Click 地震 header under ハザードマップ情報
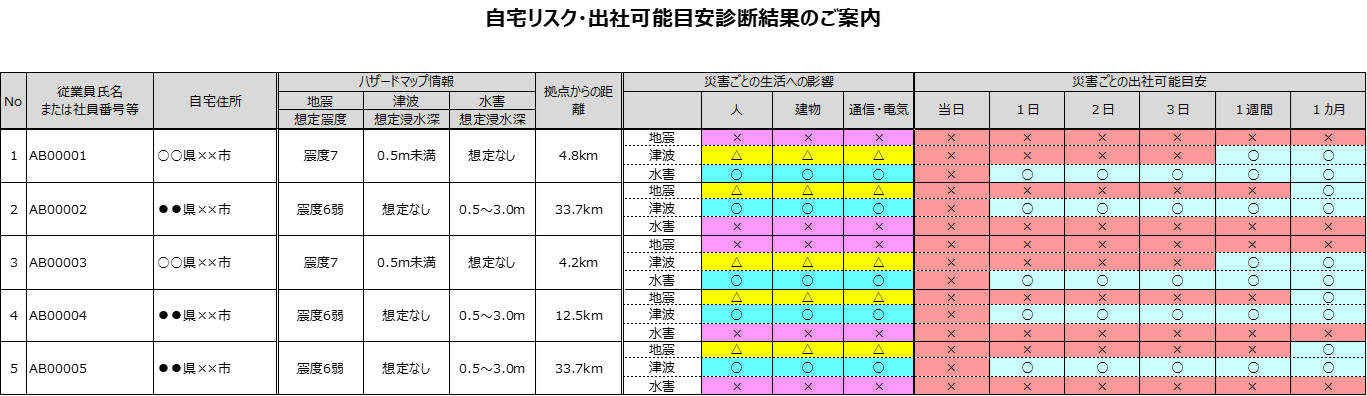1367x396 pixels. pyautogui.click(x=320, y=101)
